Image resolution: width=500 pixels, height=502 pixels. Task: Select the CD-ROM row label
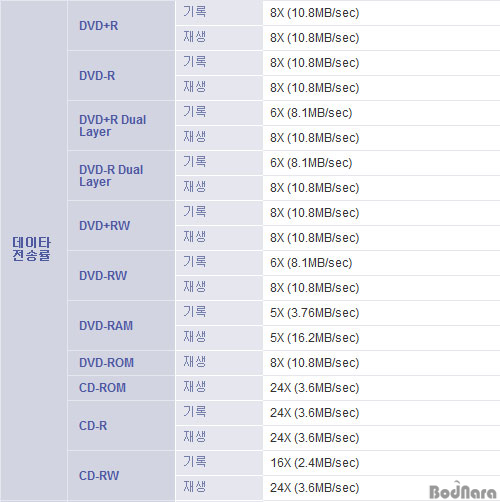click(102, 388)
